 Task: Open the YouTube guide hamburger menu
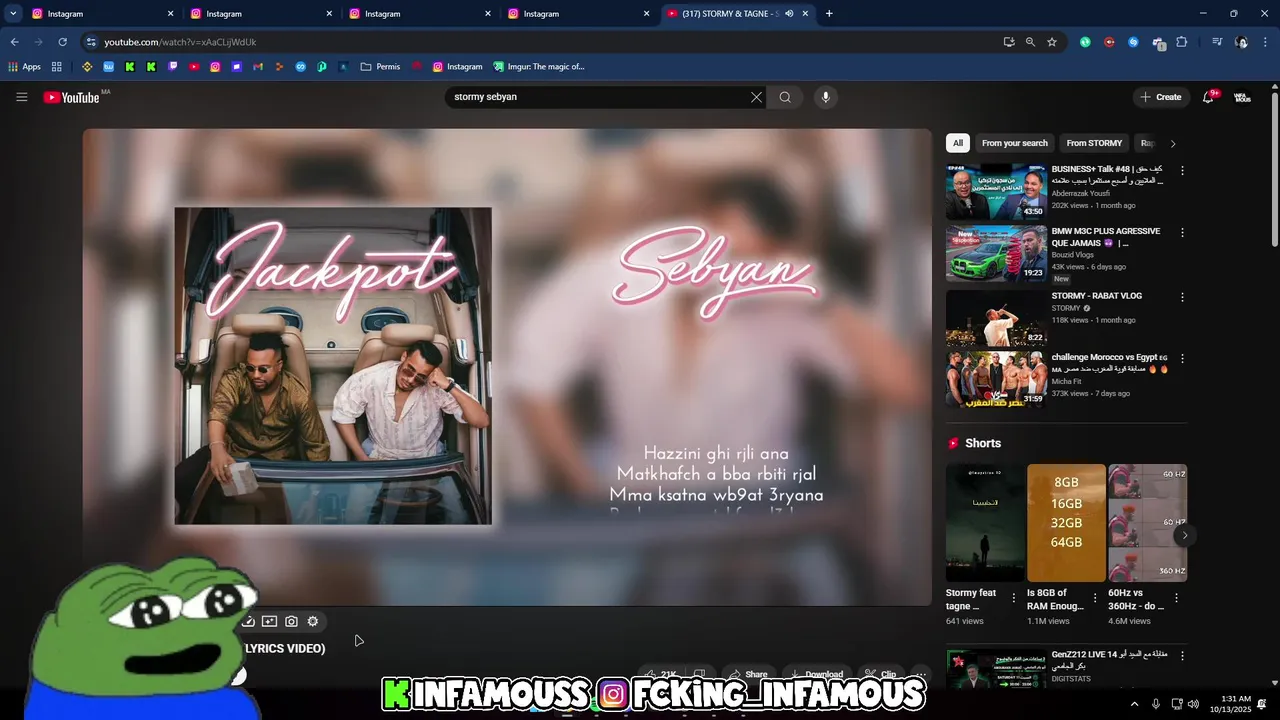21,97
